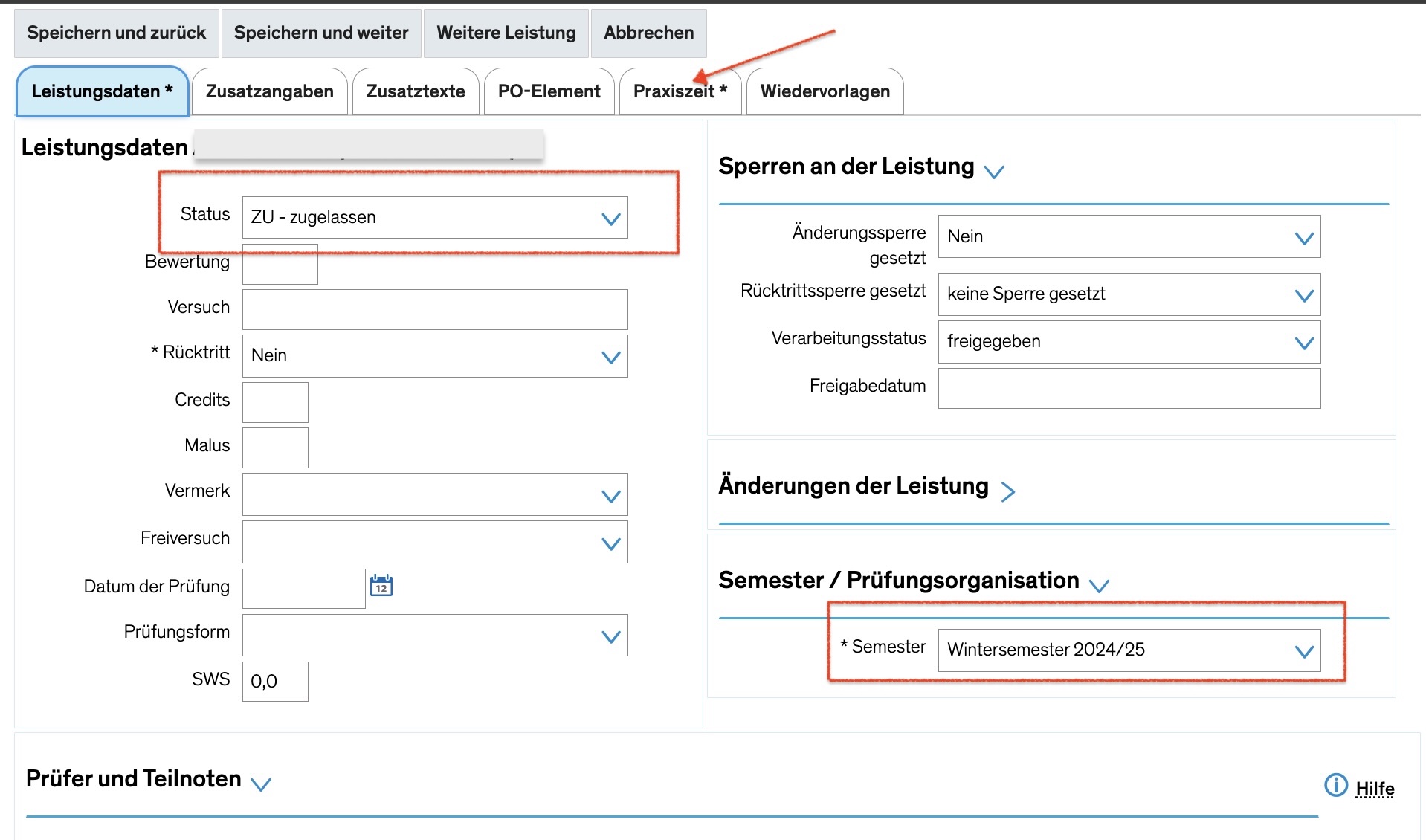
Task: Open the Prüfungsform dropdown
Action: [435, 636]
